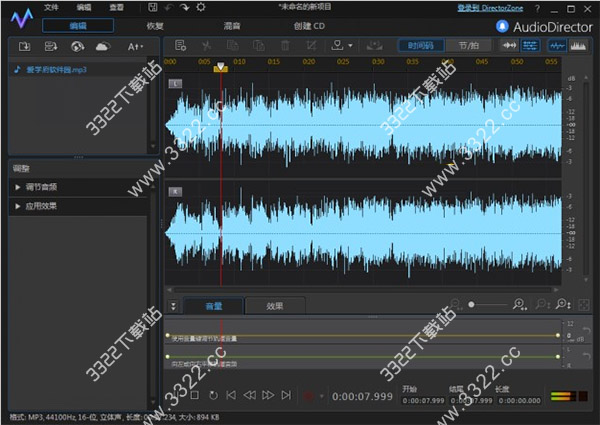
Task: Click the question mark help icon
Action: (537, 8)
